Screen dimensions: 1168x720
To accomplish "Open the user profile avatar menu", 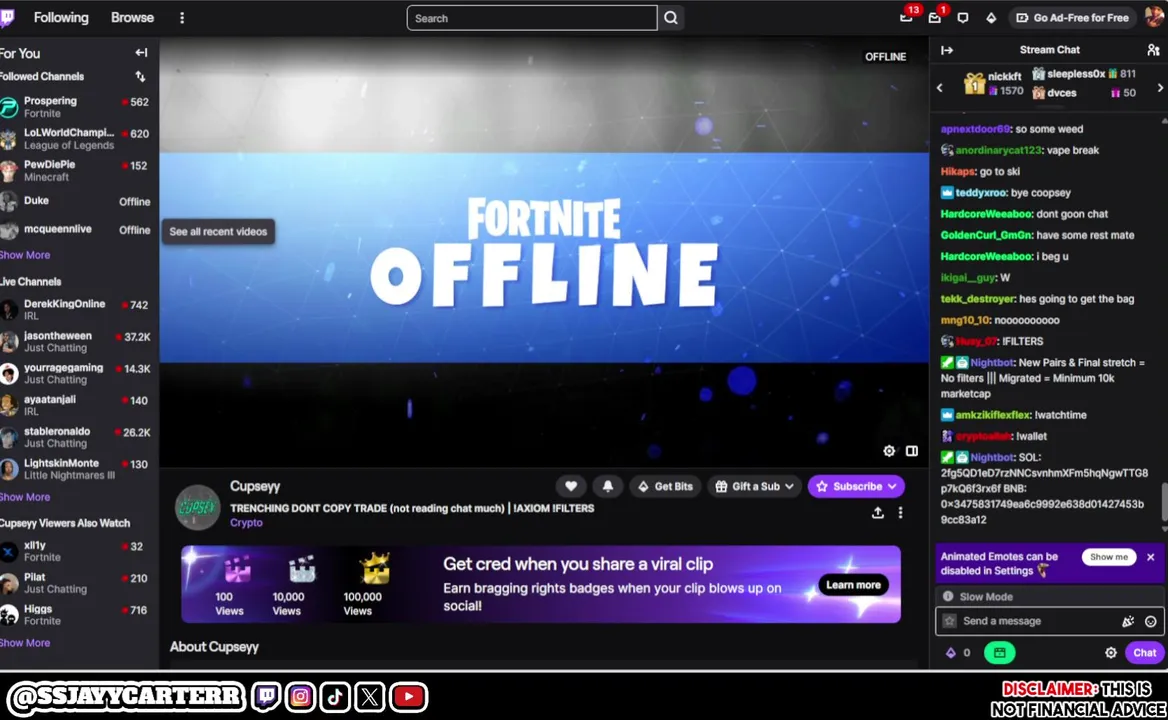I will [x=1155, y=17].
